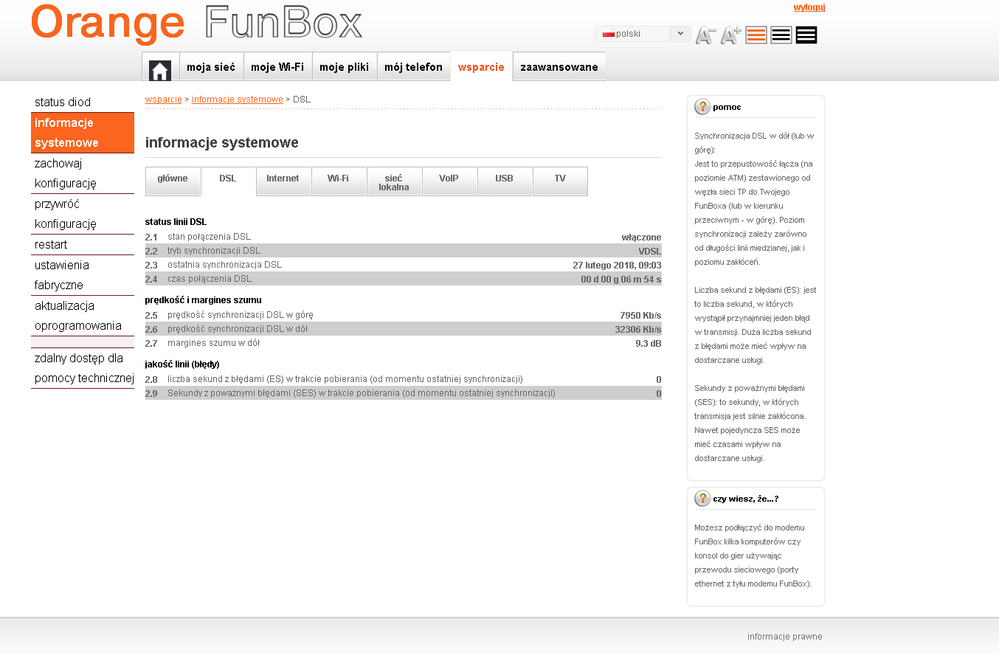The height and width of the screenshot is (672, 999).
Task: Click the wyloguj logout link
Action: click(x=808, y=7)
